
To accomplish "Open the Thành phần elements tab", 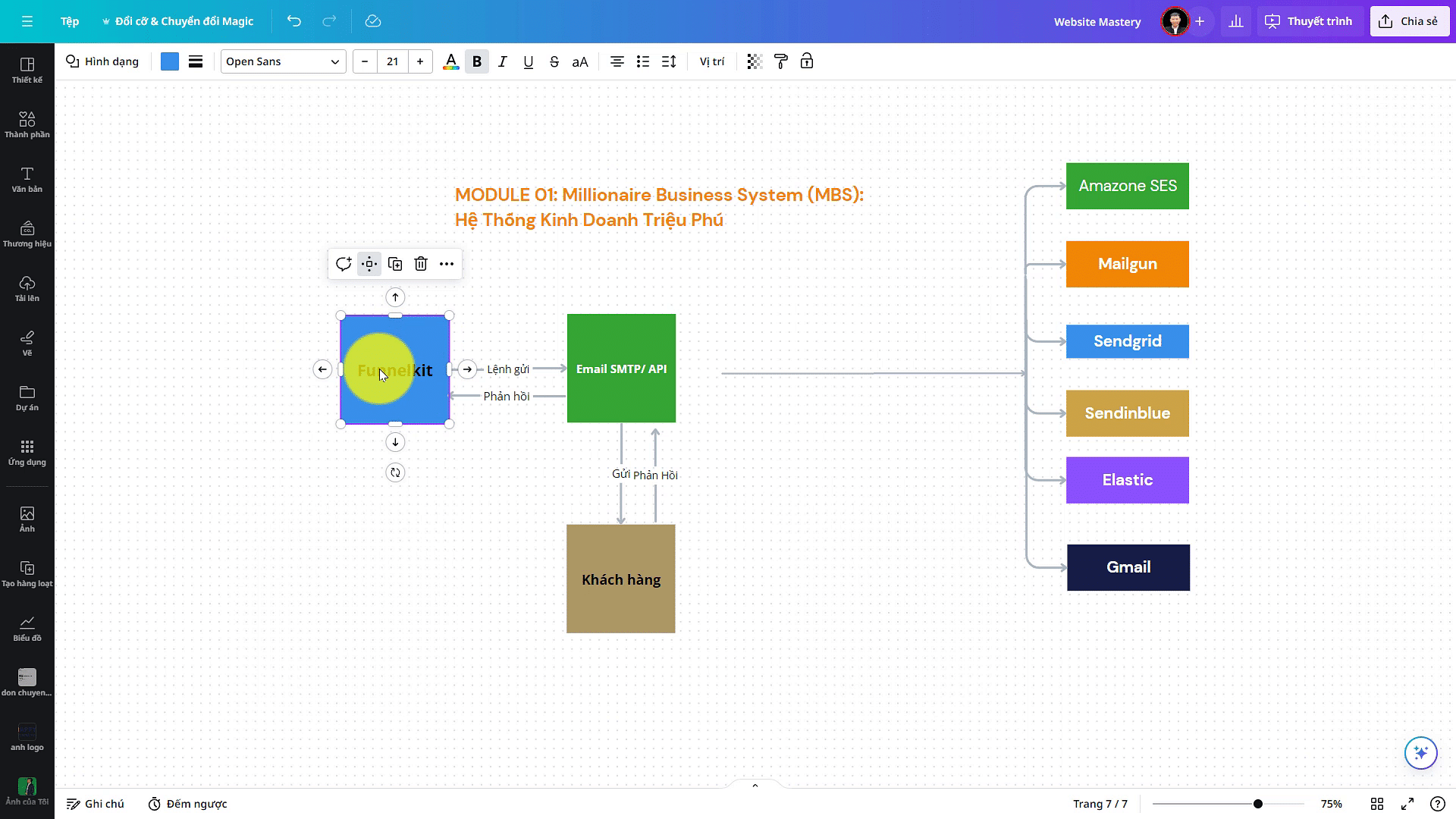I will coord(27,125).
